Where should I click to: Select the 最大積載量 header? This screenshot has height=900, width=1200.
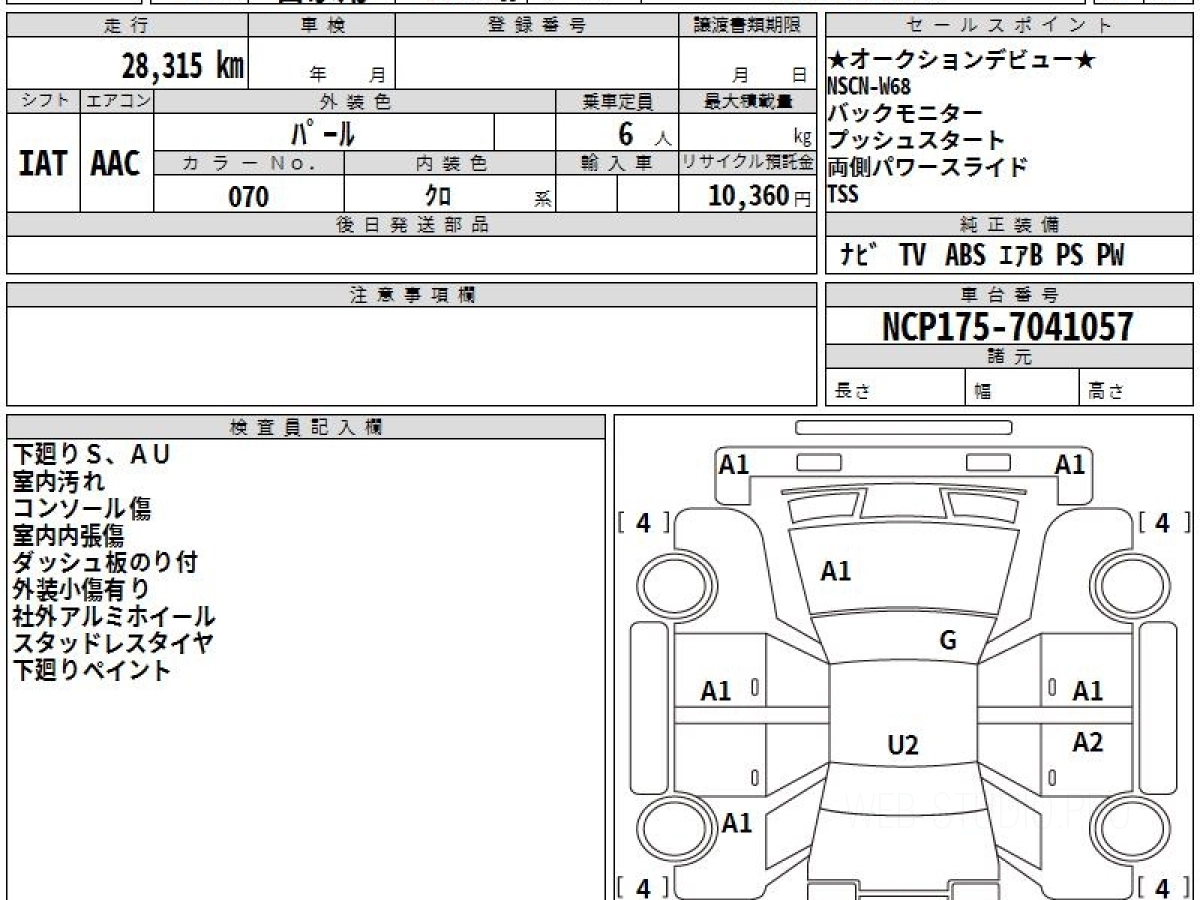[747, 101]
